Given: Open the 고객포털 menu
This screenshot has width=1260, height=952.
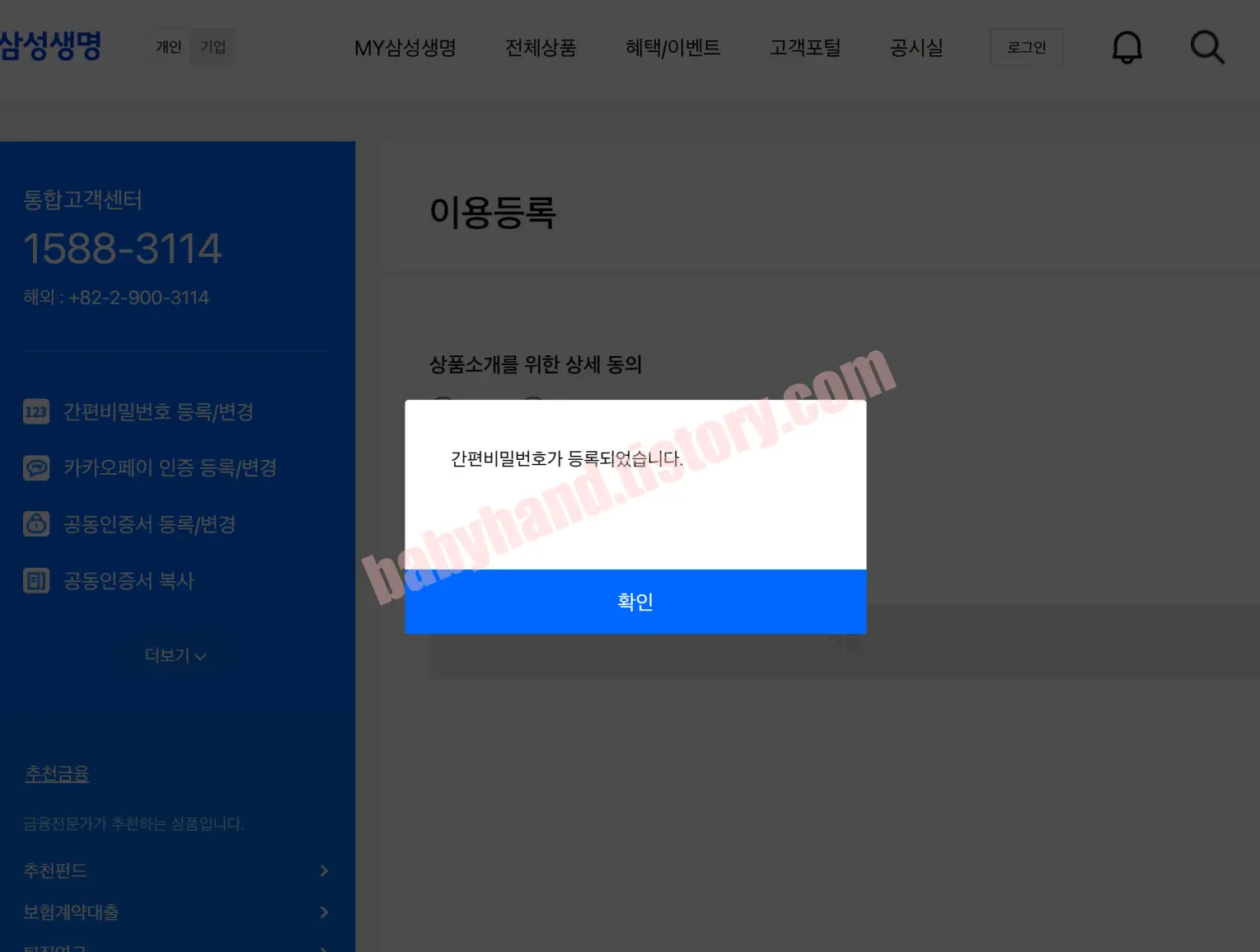Looking at the screenshot, I should point(805,48).
